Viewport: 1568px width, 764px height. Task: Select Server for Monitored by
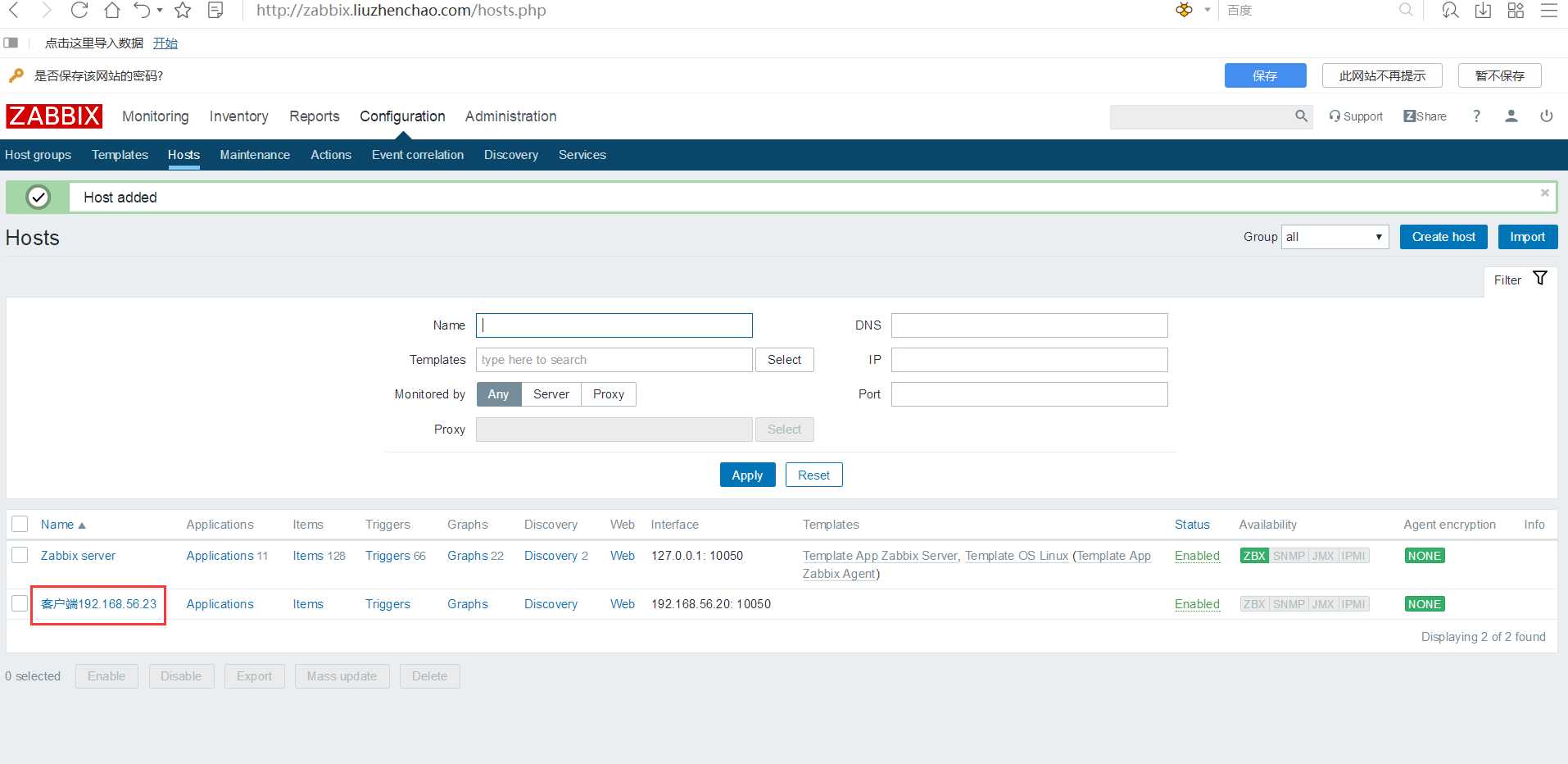tap(551, 394)
